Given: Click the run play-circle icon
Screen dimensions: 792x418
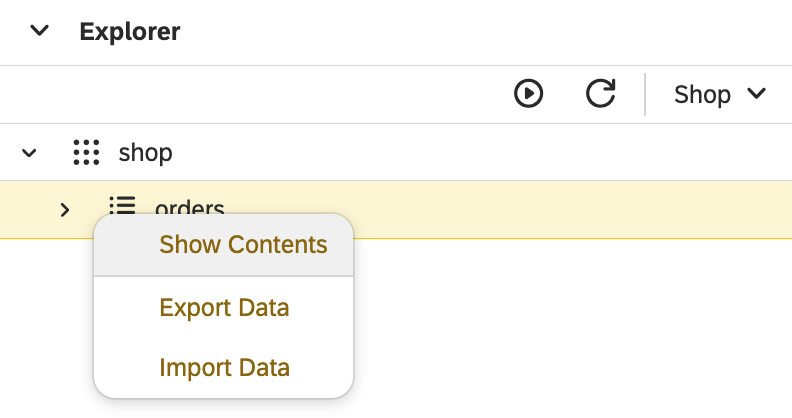Looking at the screenshot, I should click(x=528, y=94).
